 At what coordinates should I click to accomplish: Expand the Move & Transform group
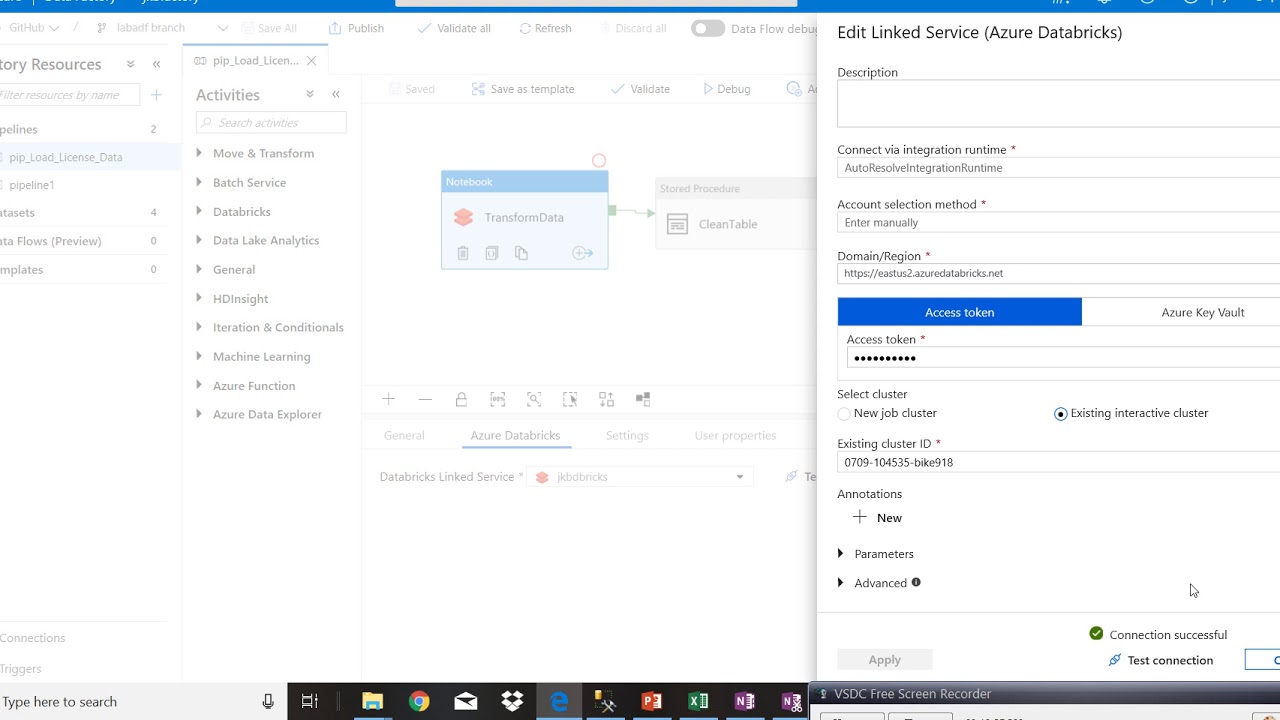(199, 153)
